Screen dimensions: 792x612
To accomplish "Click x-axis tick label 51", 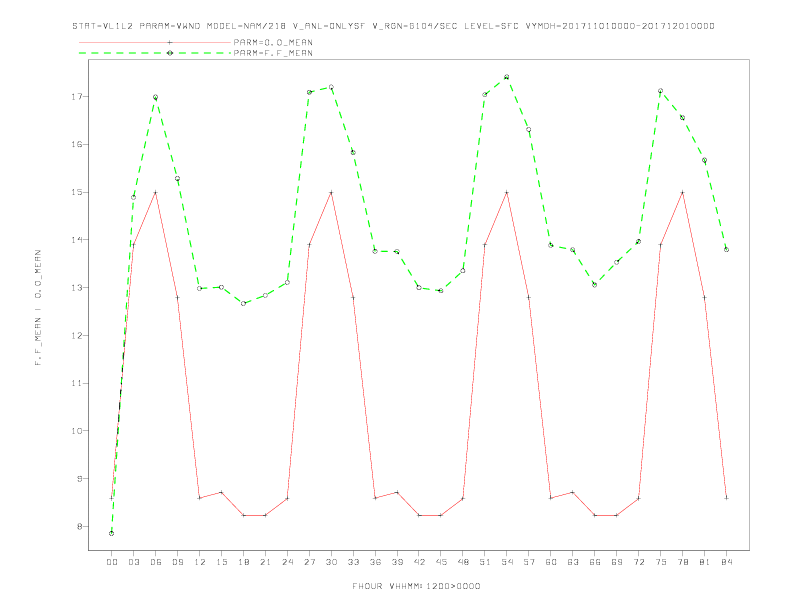I will click(x=485, y=562).
